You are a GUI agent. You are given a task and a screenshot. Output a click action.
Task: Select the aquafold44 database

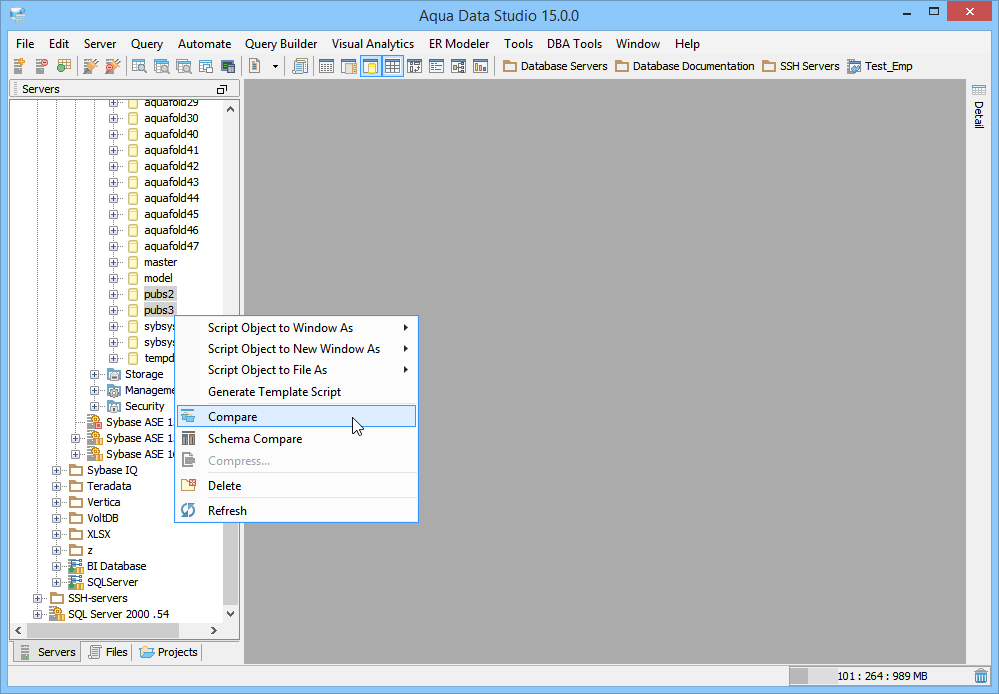(x=171, y=198)
